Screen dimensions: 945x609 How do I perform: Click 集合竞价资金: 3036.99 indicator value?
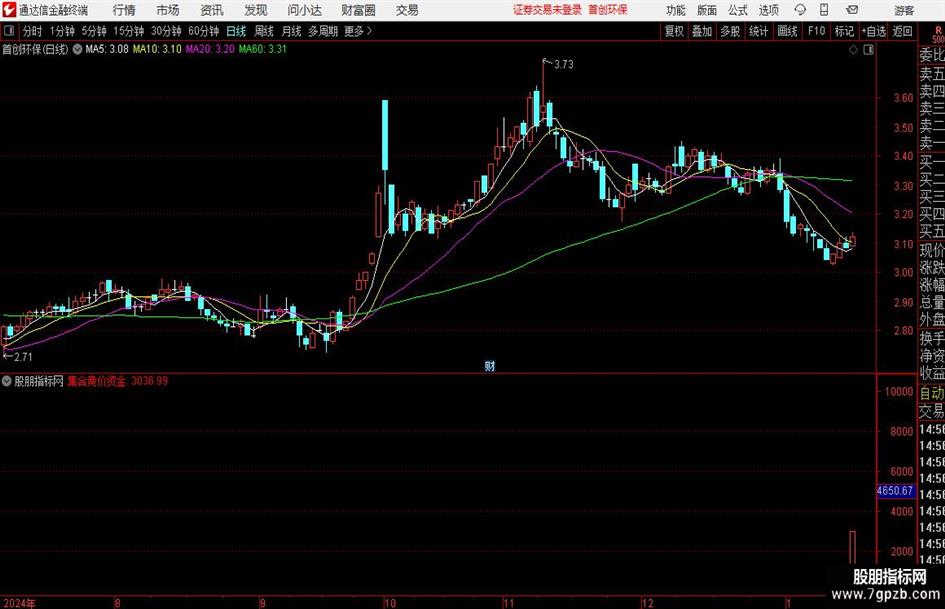coord(118,381)
